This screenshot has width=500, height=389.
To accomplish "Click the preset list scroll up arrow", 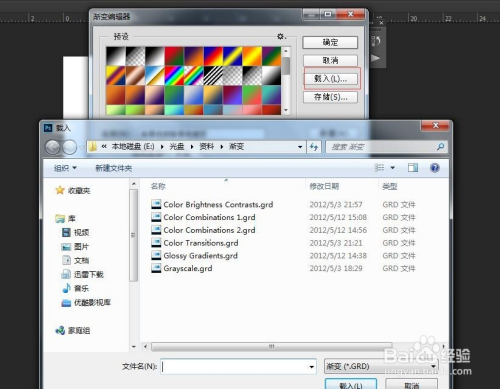I will [286, 51].
